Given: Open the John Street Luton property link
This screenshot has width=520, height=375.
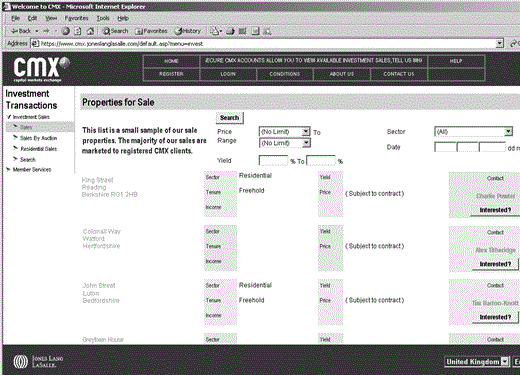Looking at the screenshot, I should (101, 293).
